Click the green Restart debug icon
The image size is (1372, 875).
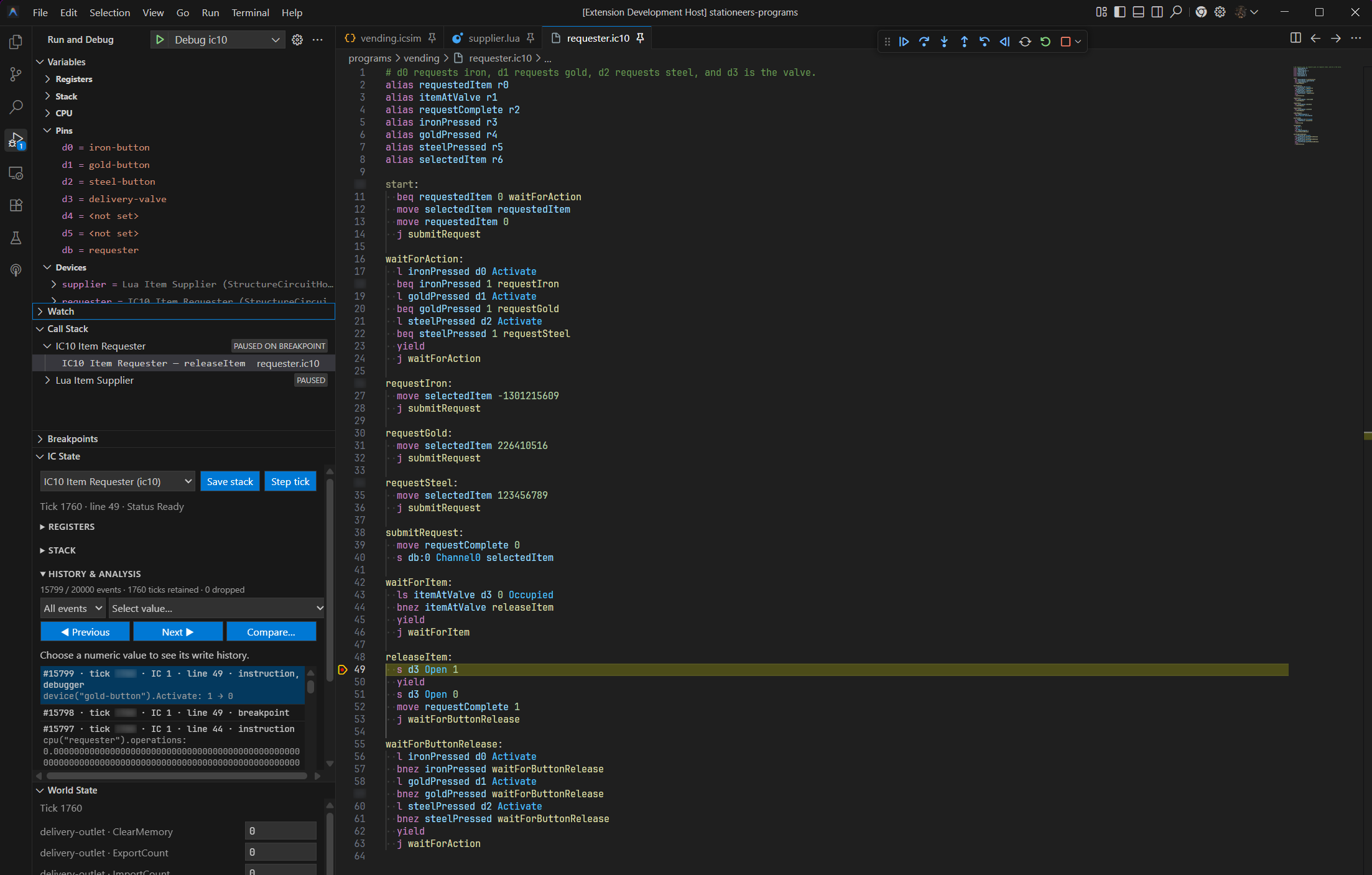[x=1045, y=42]
